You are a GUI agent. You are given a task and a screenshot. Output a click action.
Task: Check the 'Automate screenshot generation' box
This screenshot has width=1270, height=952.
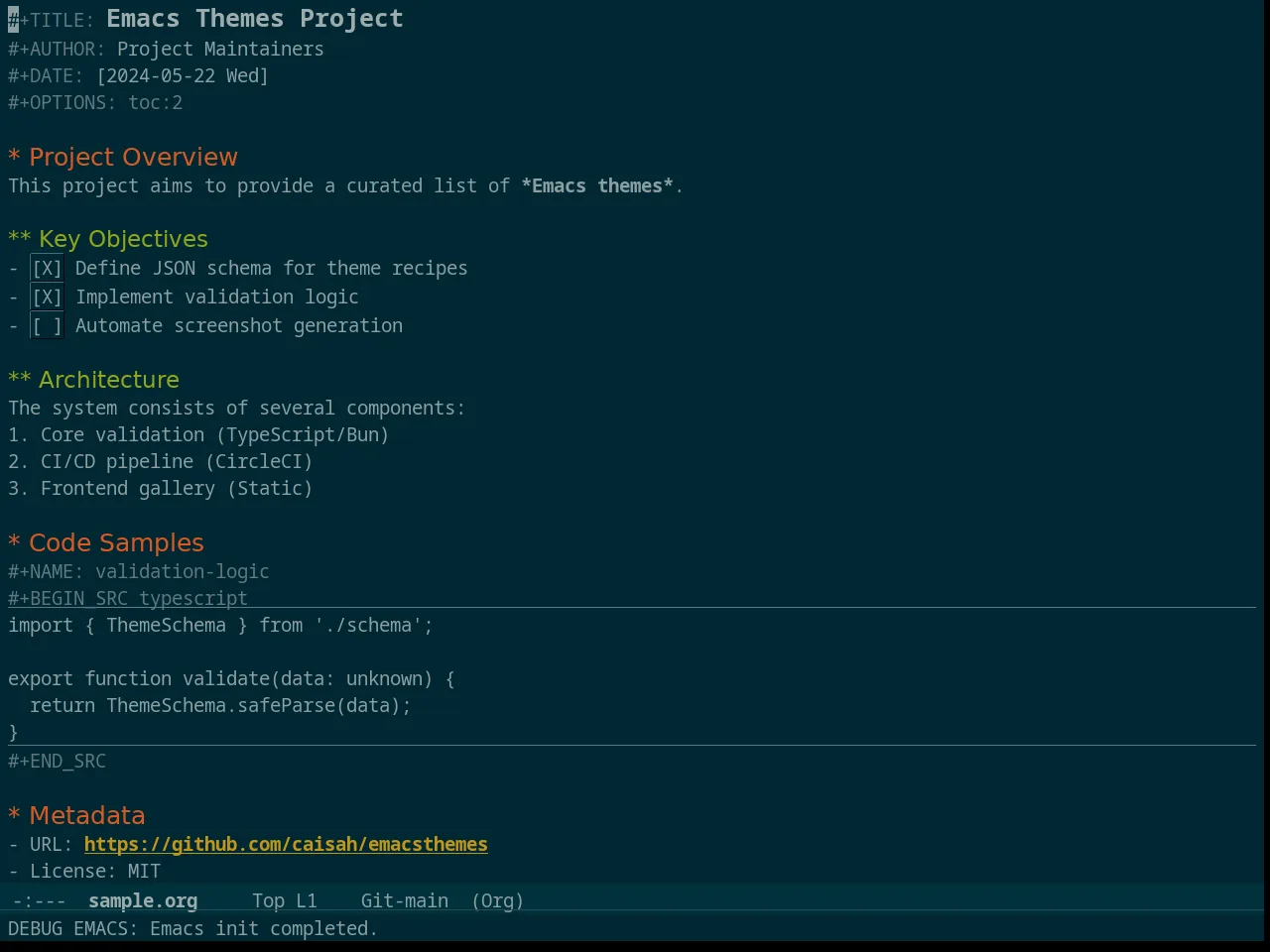[47, 326]
